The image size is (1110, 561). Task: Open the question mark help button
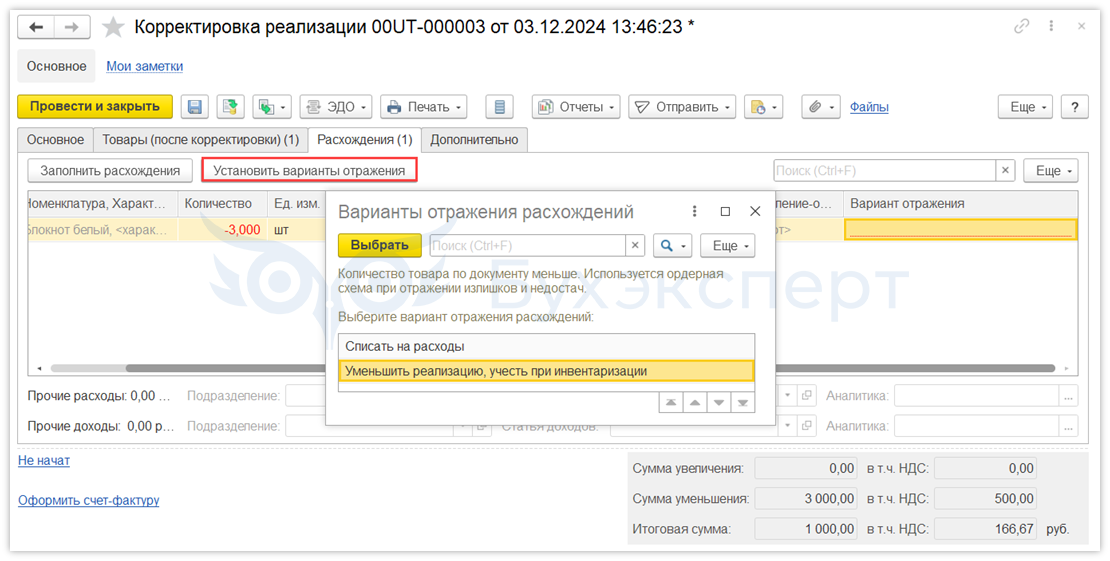click(x=1074, y=107)
